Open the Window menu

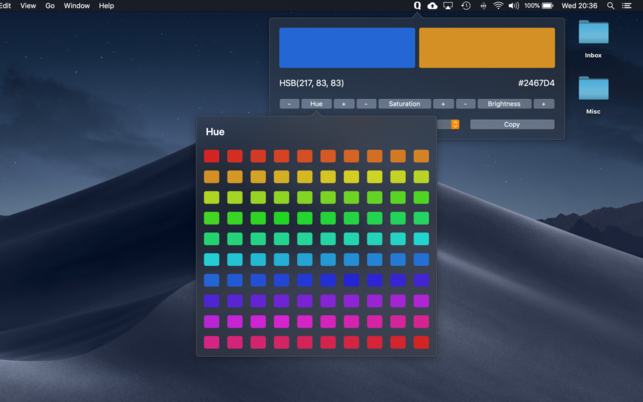point(77,6)
